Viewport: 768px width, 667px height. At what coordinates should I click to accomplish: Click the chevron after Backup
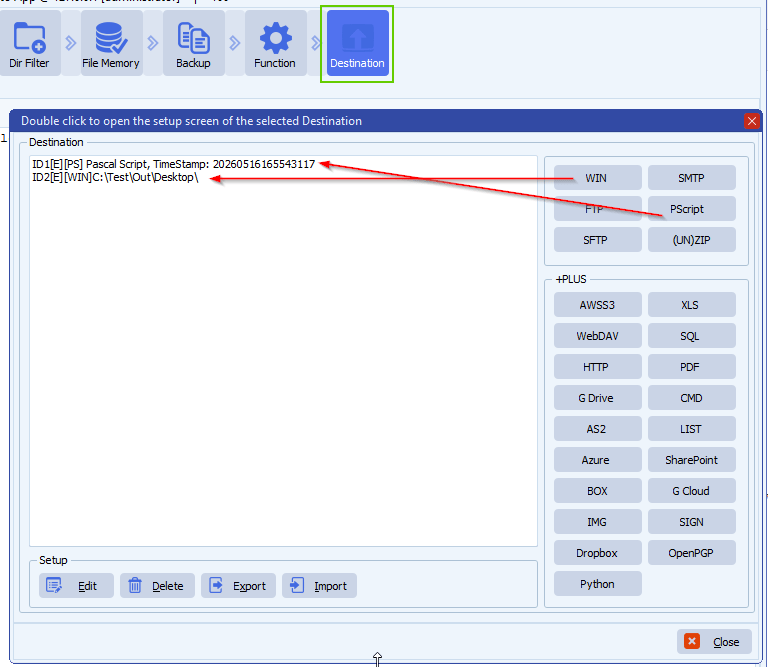pos(235,43)
